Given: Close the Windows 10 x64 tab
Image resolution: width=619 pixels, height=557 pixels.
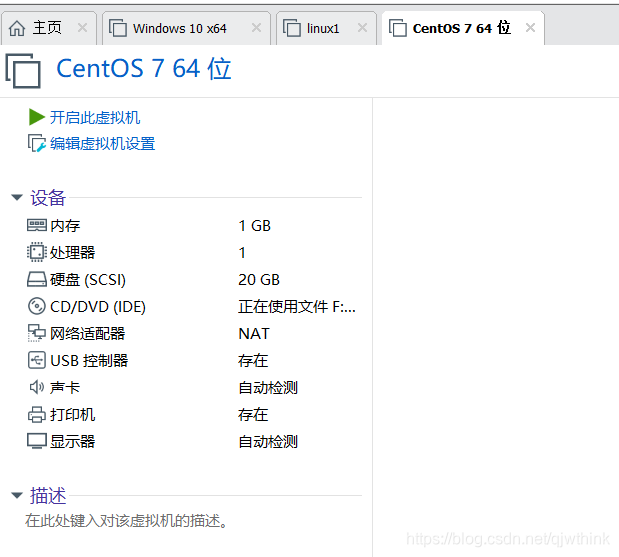Looking at the screenshot, I should [257, 28].
